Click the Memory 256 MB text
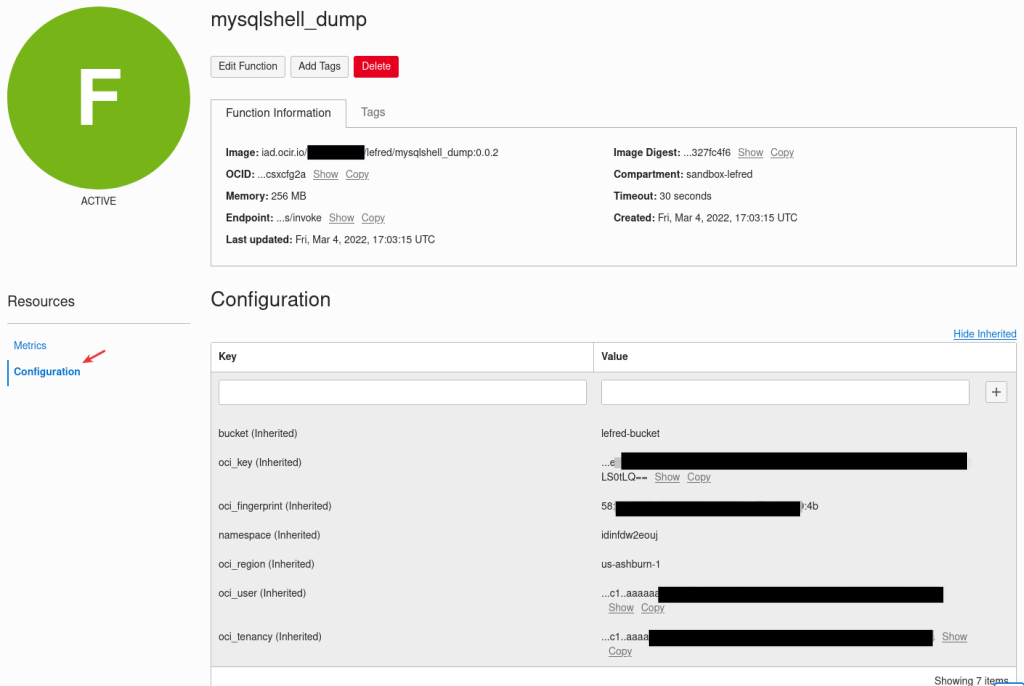The image size is (1024, 686). (x=266, y=196)
